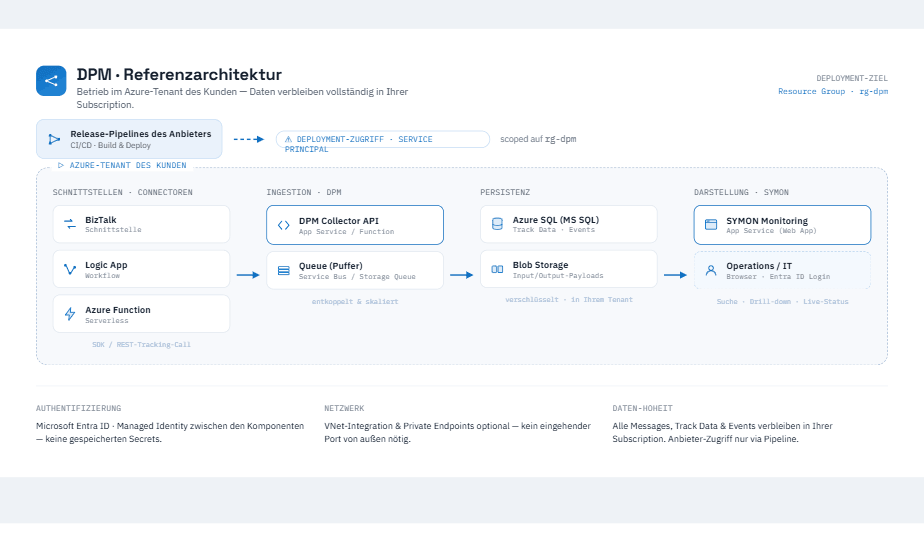The image size is (924, 540).
Task: Click the 'Alle Messages, Track Data' paragraph
Action: [722, 432]
